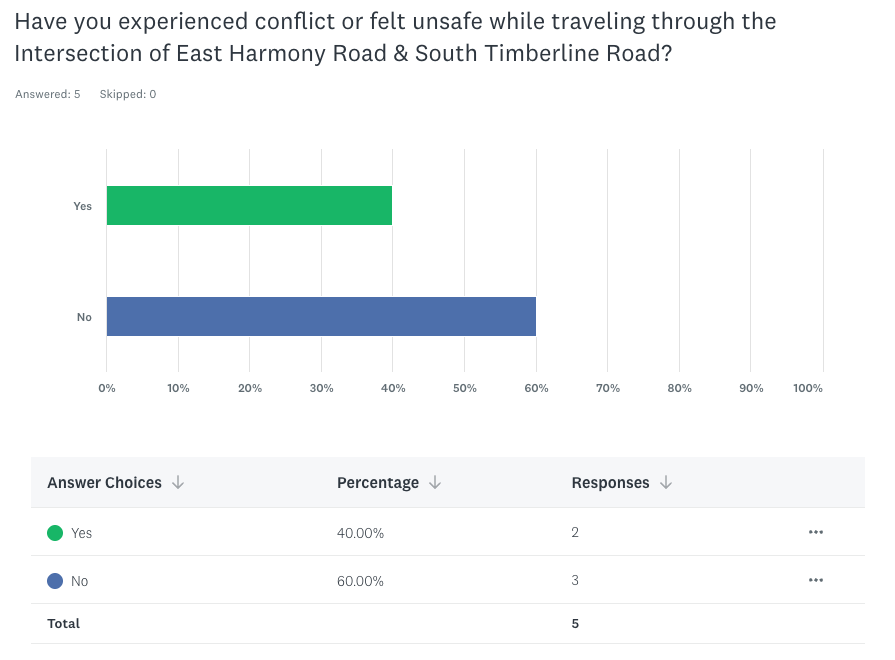Click the Total row label
The width and height of the screenshot is (895, 660).
tap(63, 623)
